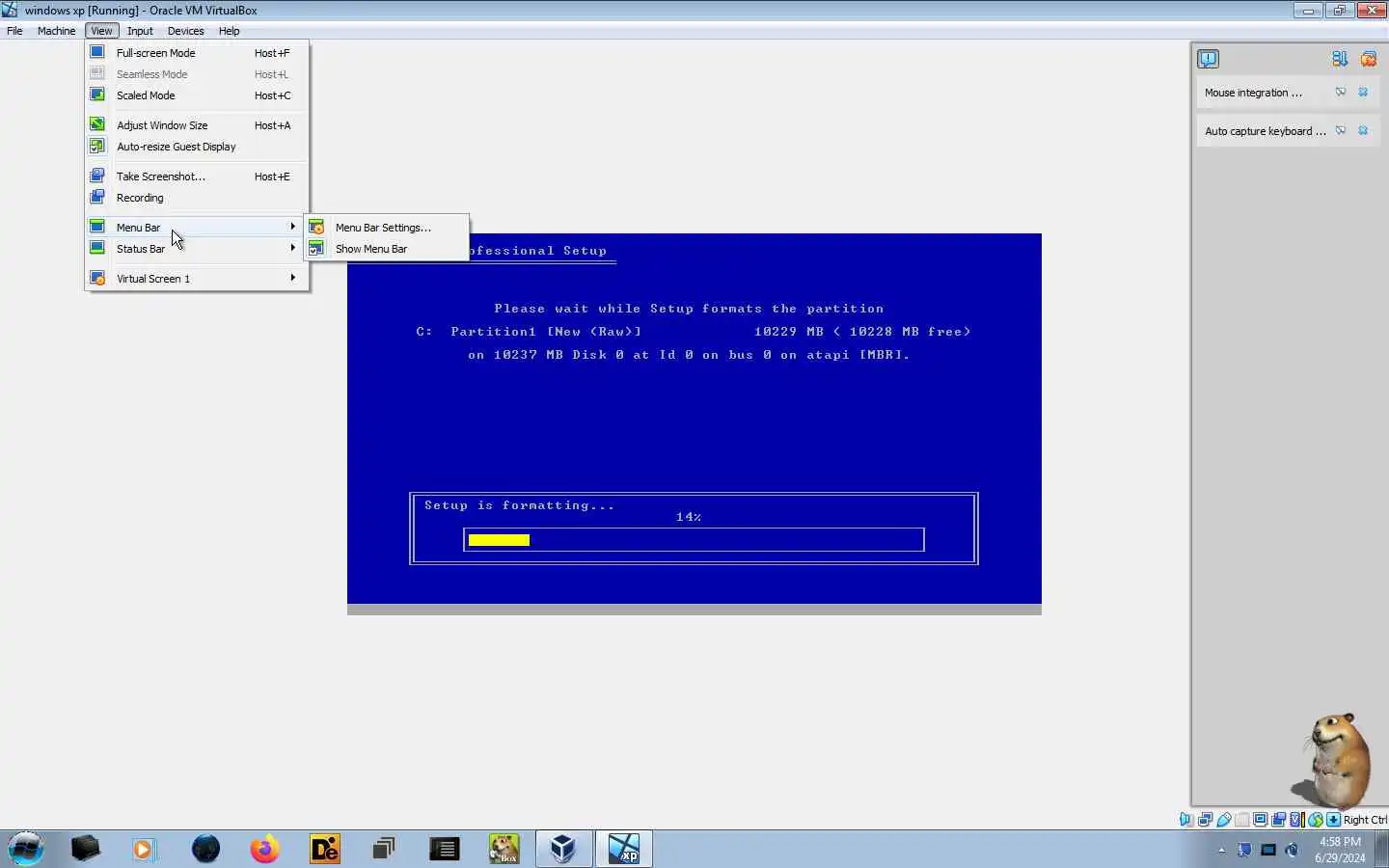Image resolution: width=1389 pixels, height=868 pixels.
Task: Click the media player taskbar icon
Action: point(144,849)
